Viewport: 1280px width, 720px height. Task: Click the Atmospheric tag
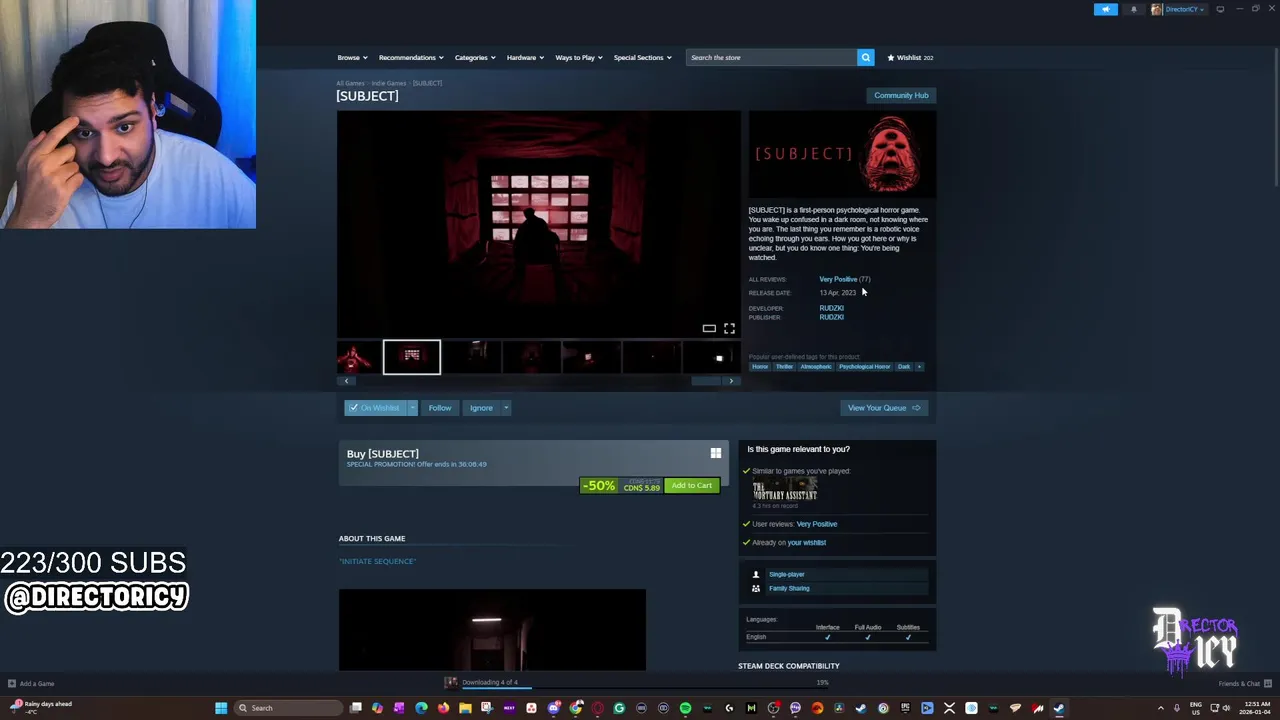tap(816, 367)
